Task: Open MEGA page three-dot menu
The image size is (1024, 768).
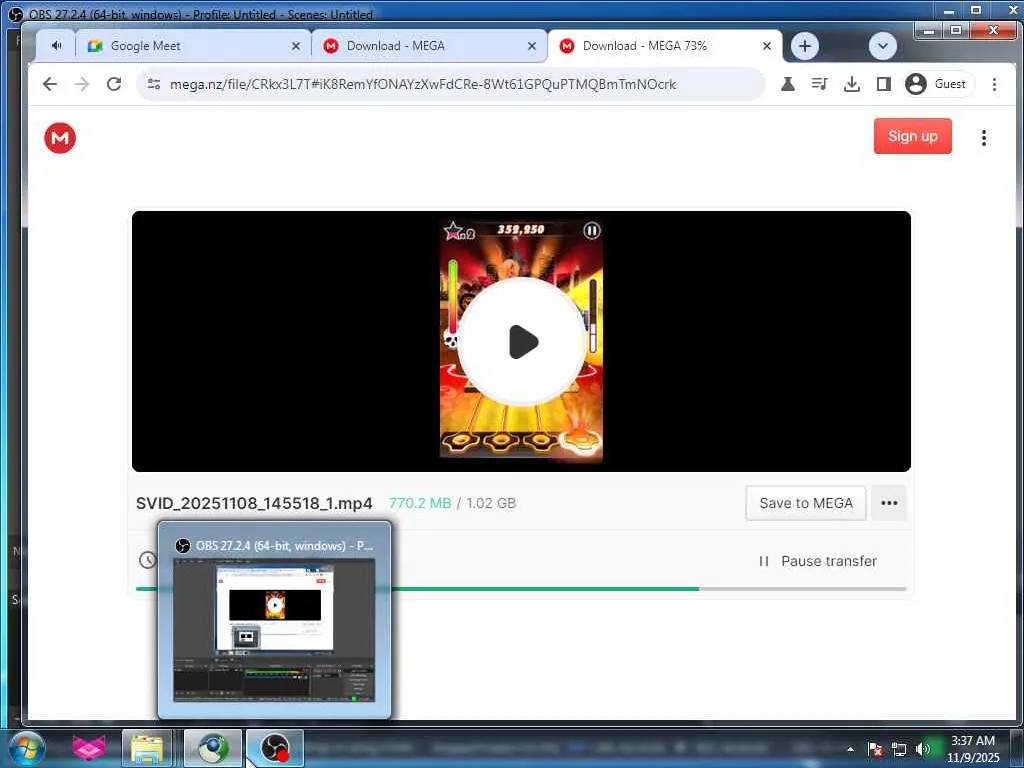Action: [x=984, y=137]
